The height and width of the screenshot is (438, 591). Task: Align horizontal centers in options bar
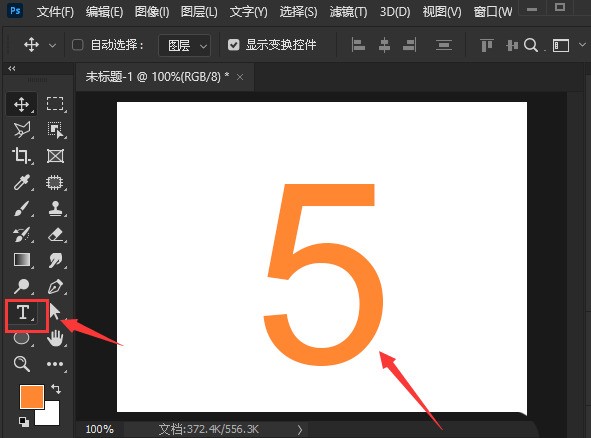384,45
